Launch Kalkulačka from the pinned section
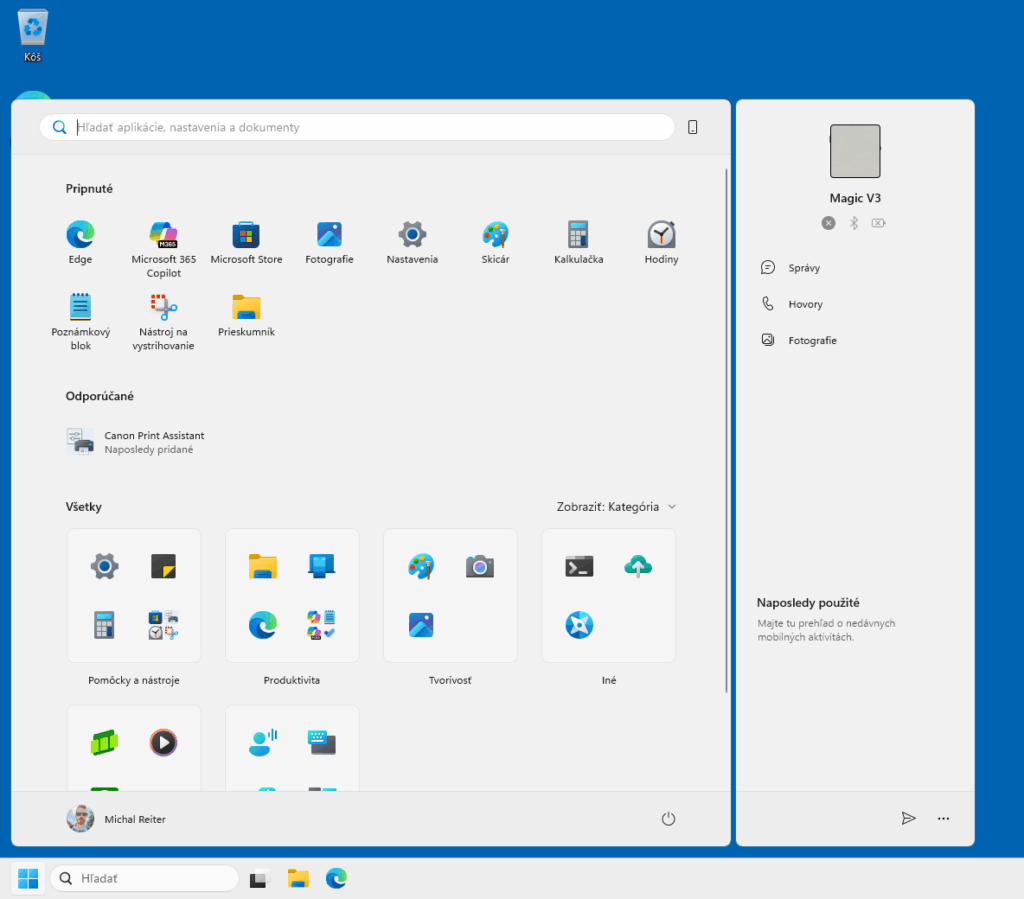 578,240
